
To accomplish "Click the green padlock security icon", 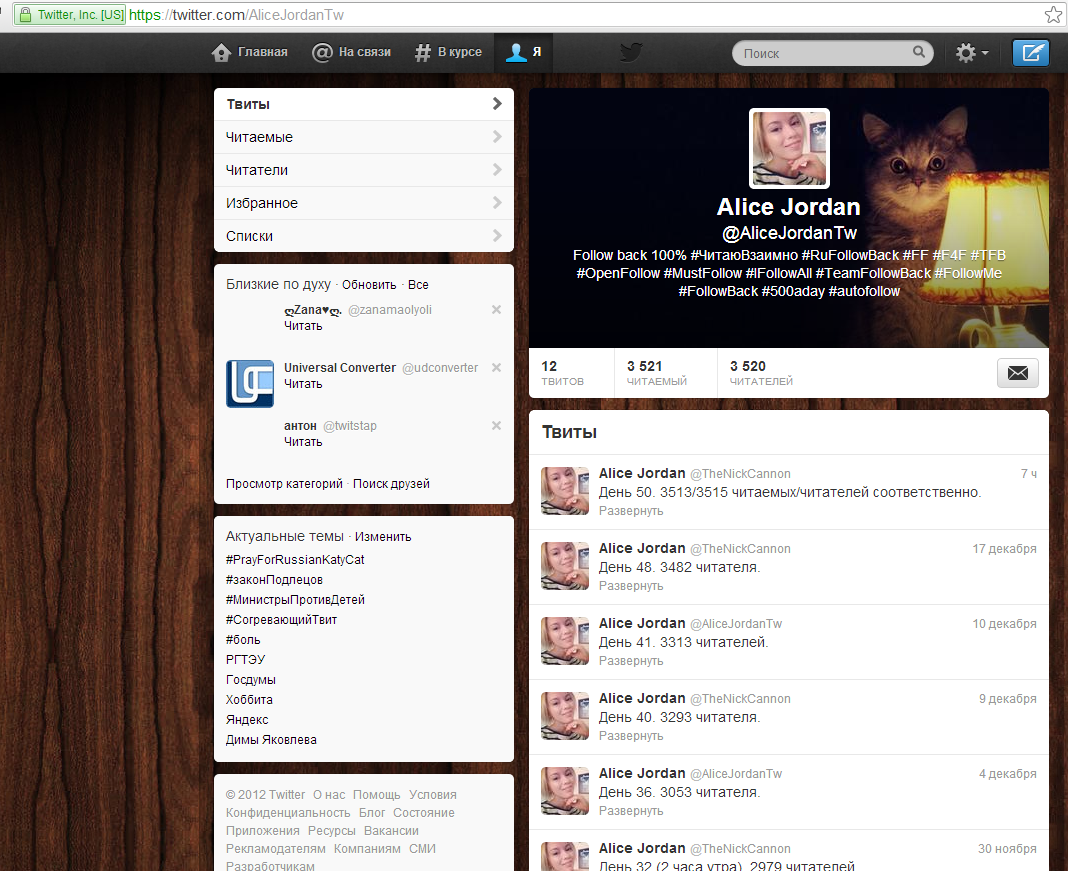I will [x=25, y=14].
